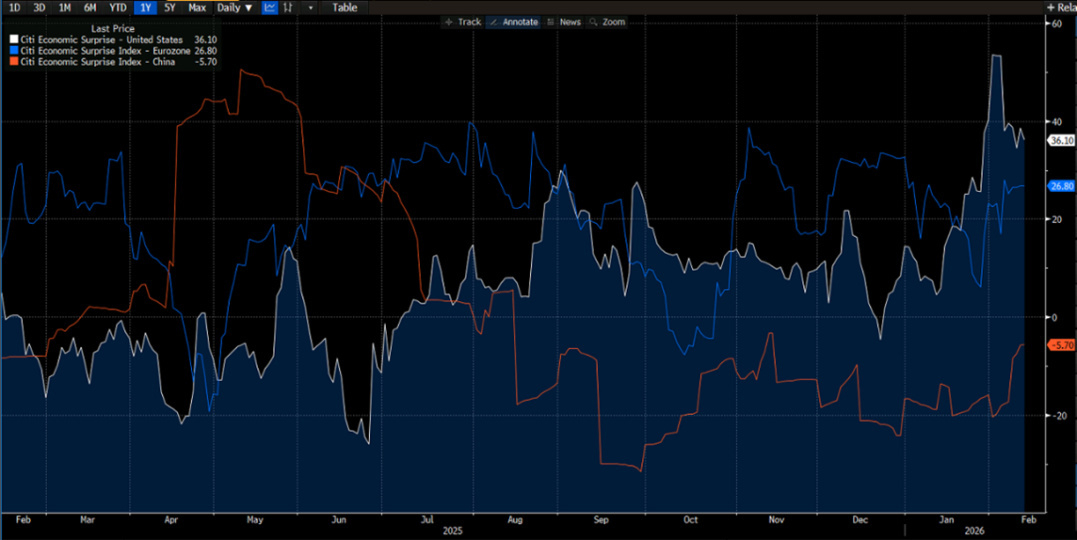Viewport: 1077px width, 540px height.
Task: Switch to the Table view
Action: (x=344, y=8)
